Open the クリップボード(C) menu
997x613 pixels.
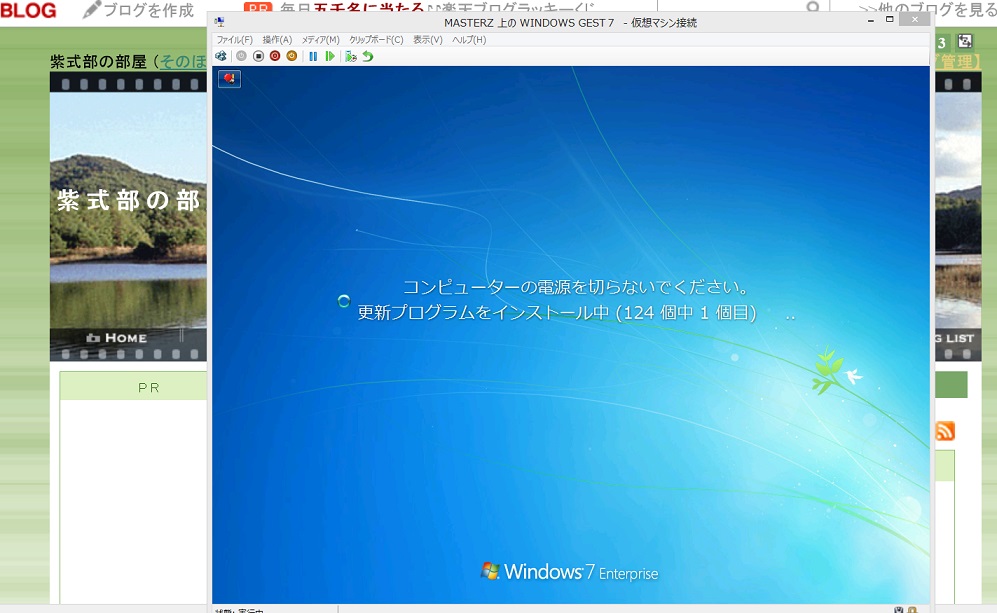376,39
